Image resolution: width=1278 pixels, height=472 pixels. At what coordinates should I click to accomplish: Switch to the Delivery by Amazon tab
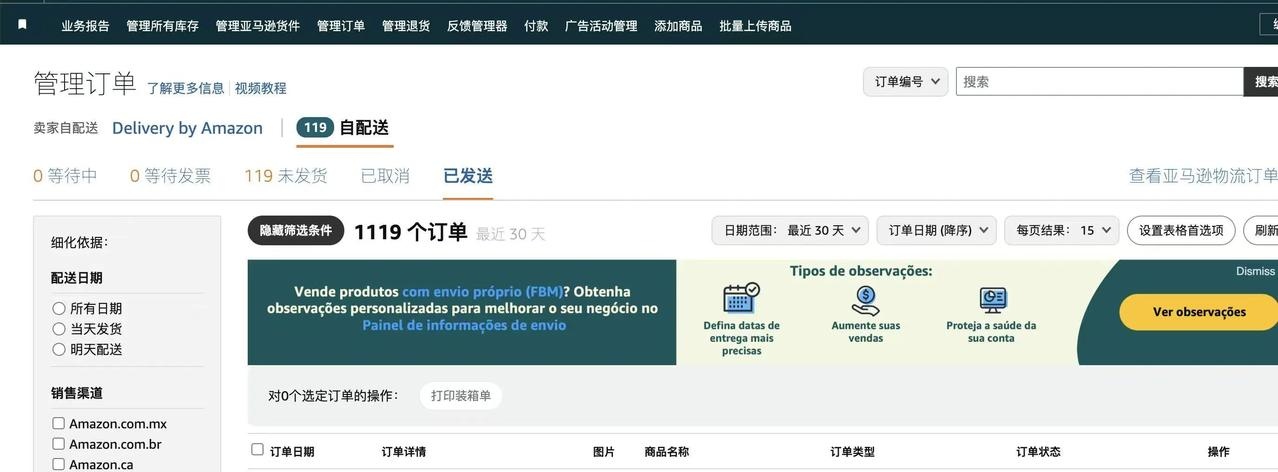[187, 128]
